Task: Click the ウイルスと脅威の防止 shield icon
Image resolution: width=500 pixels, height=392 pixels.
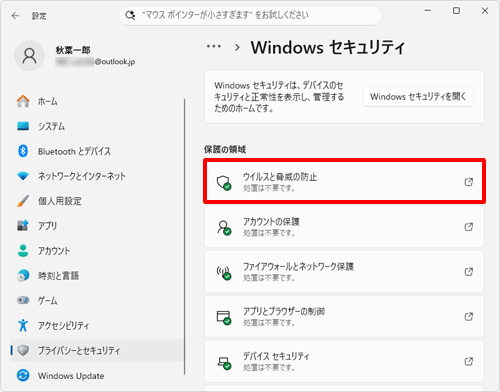Action: [x=224, y=183]
